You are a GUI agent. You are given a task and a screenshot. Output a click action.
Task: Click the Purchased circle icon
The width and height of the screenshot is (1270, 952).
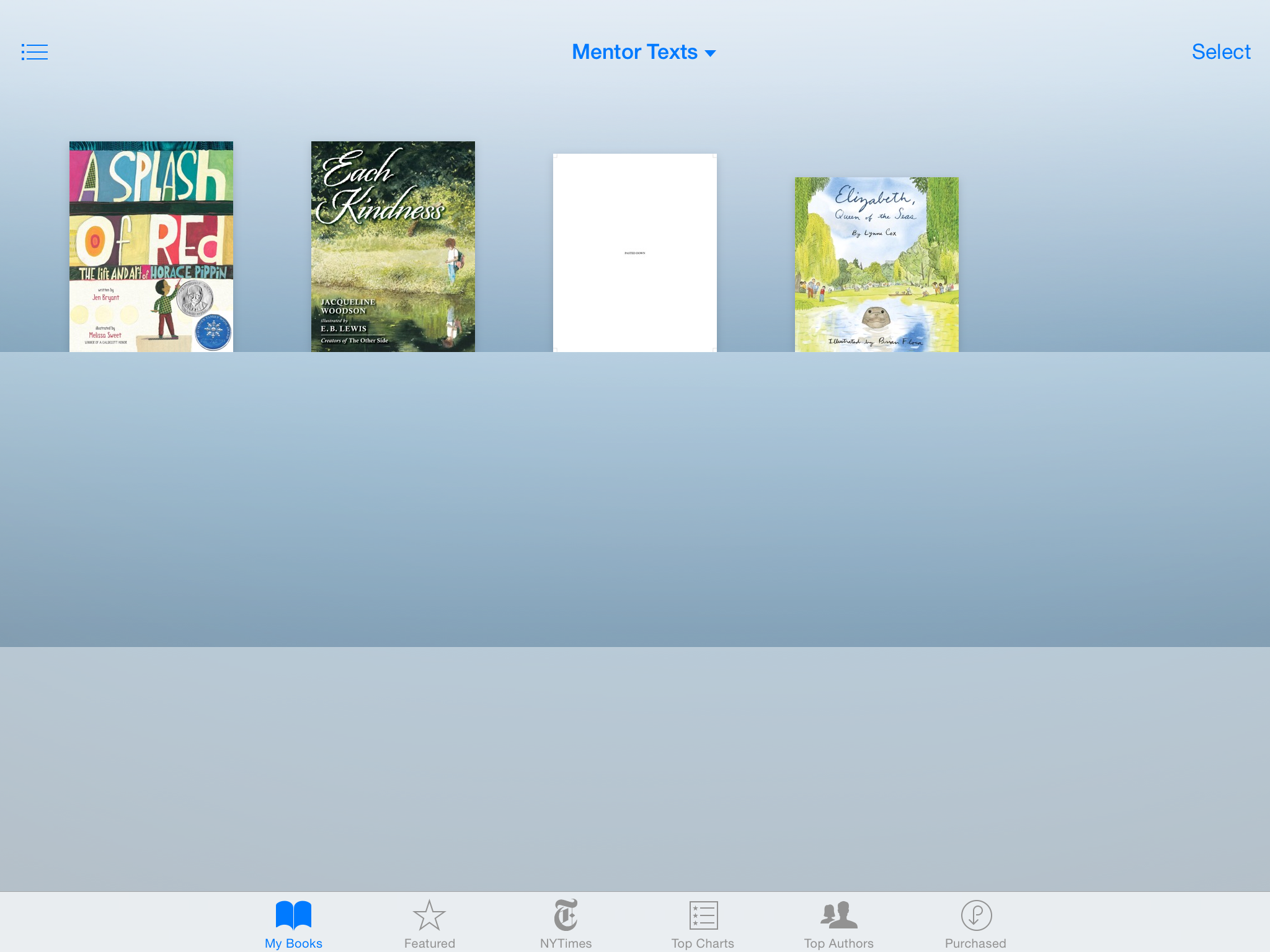(976, 915)
